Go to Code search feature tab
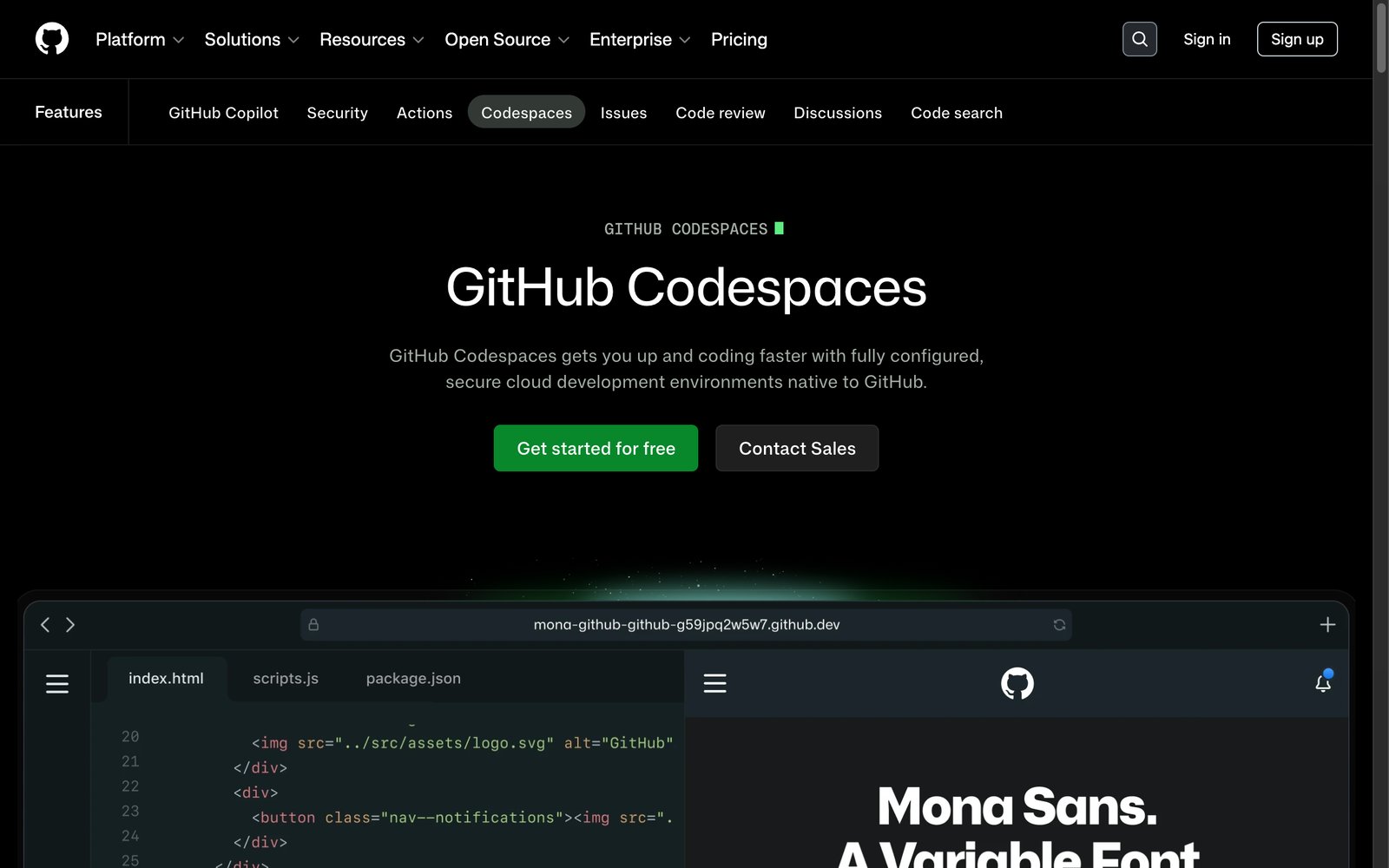This screenshot has height=868, width=1389. pyautogui.click(x=957, y=113)
